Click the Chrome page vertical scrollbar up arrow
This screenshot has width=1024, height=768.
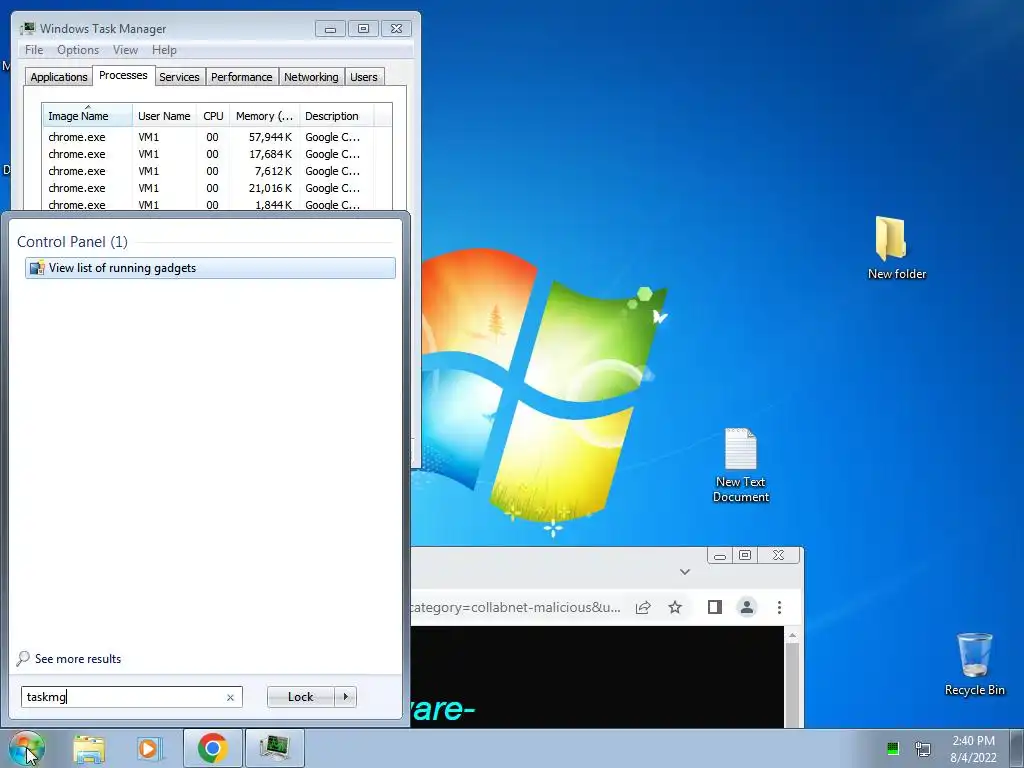tap(792, 635)
